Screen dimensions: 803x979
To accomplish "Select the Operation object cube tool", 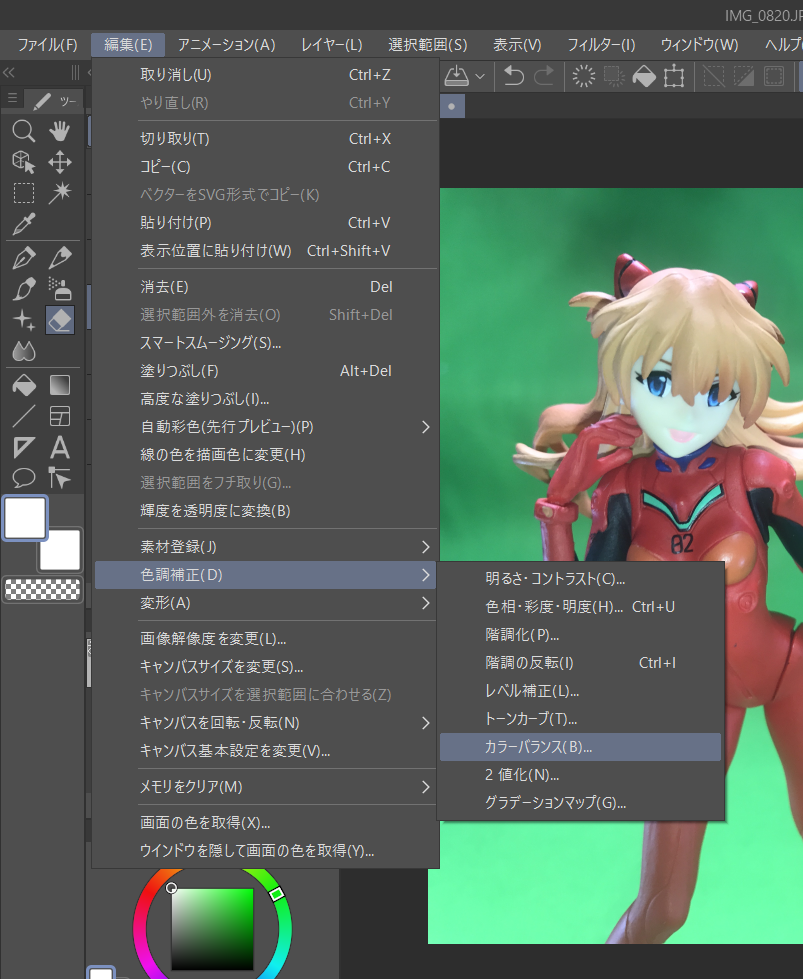I will 24,162.
